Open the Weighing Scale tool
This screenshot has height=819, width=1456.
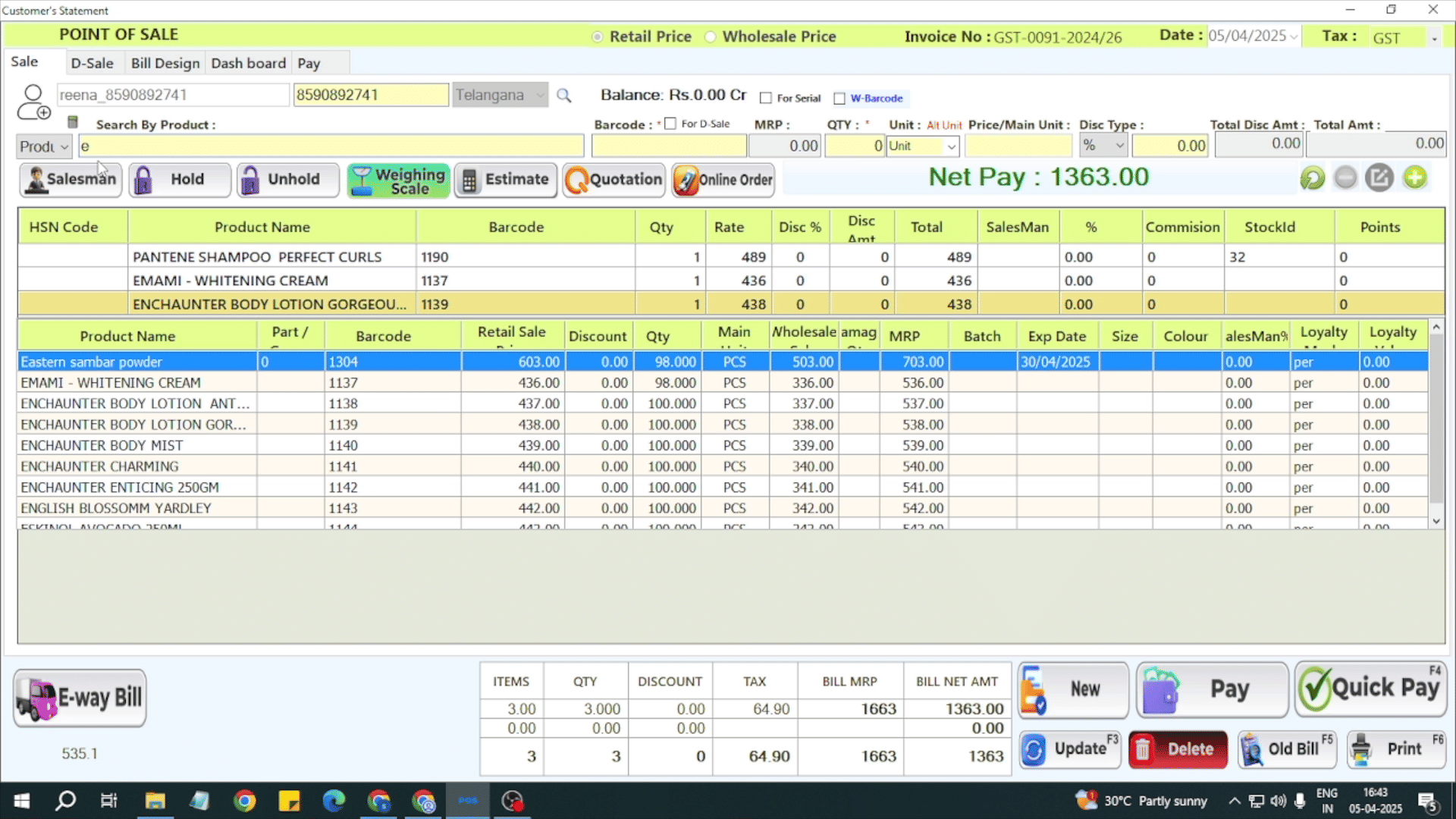coord(398,180)
